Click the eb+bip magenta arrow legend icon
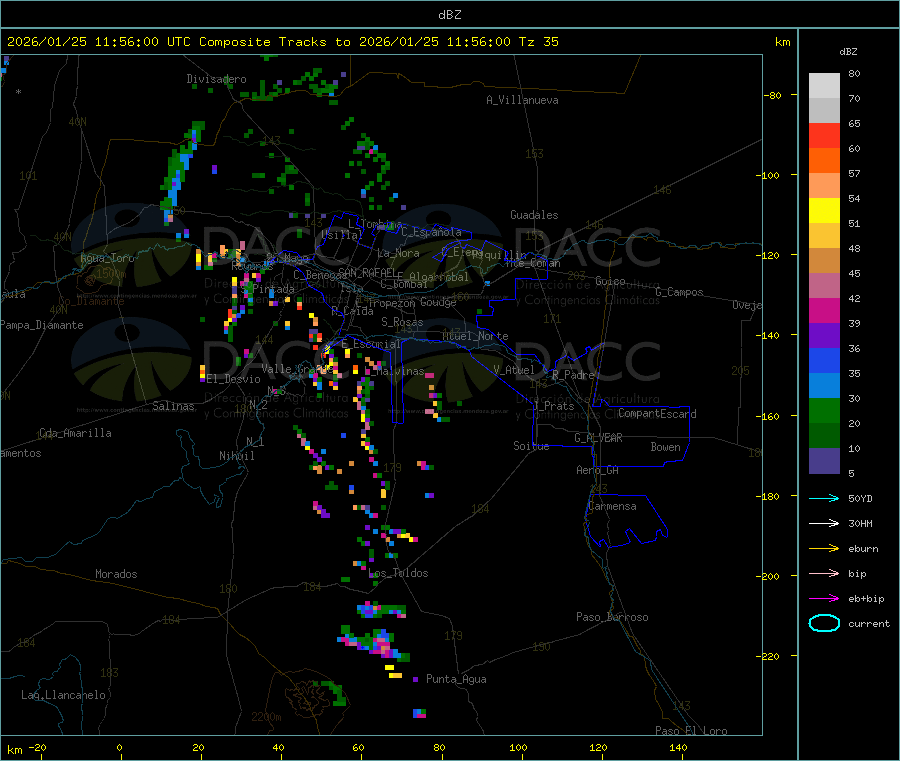900x761 pixels. (x=824, y=599)
